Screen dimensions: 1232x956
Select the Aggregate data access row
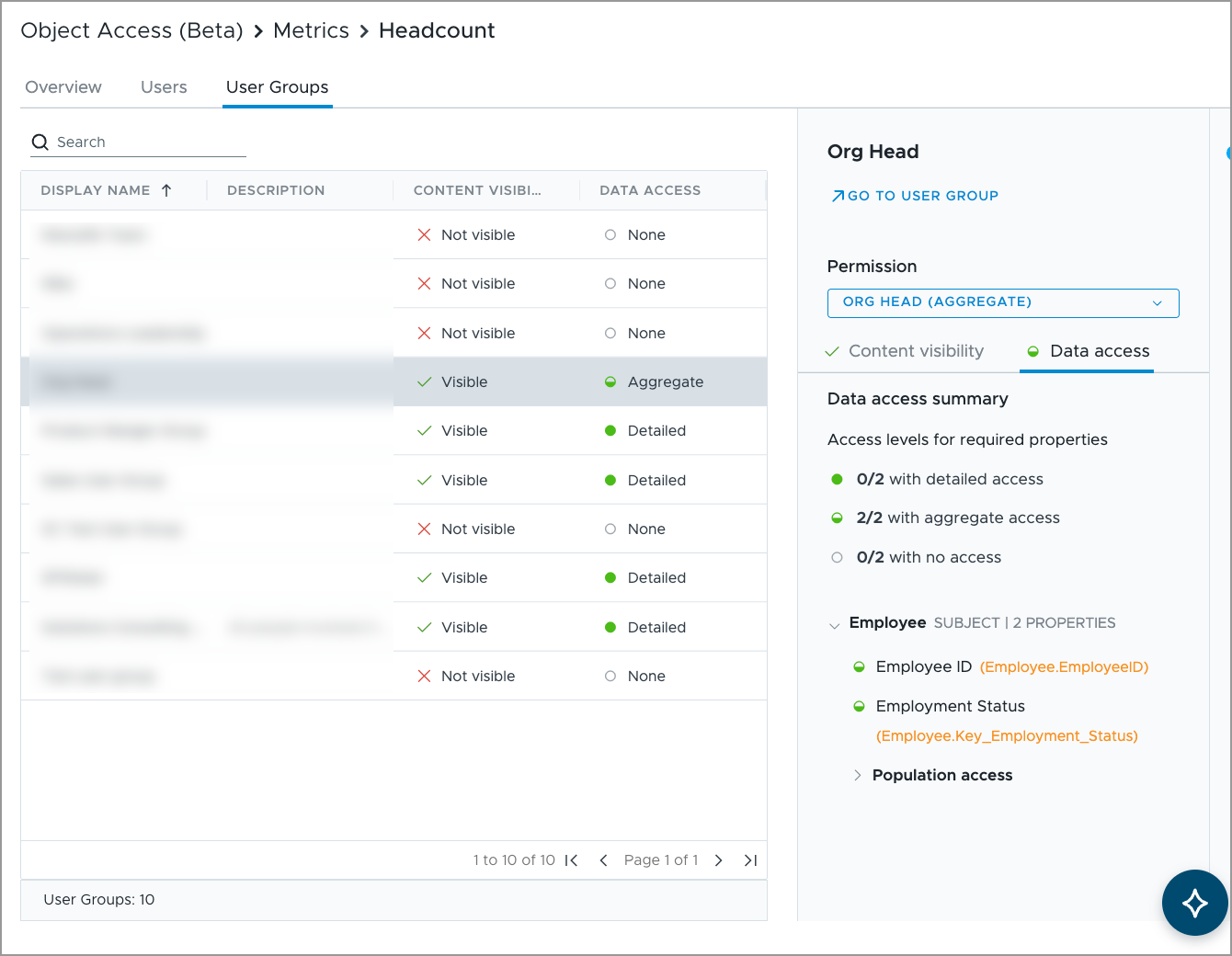pos(394,381)
